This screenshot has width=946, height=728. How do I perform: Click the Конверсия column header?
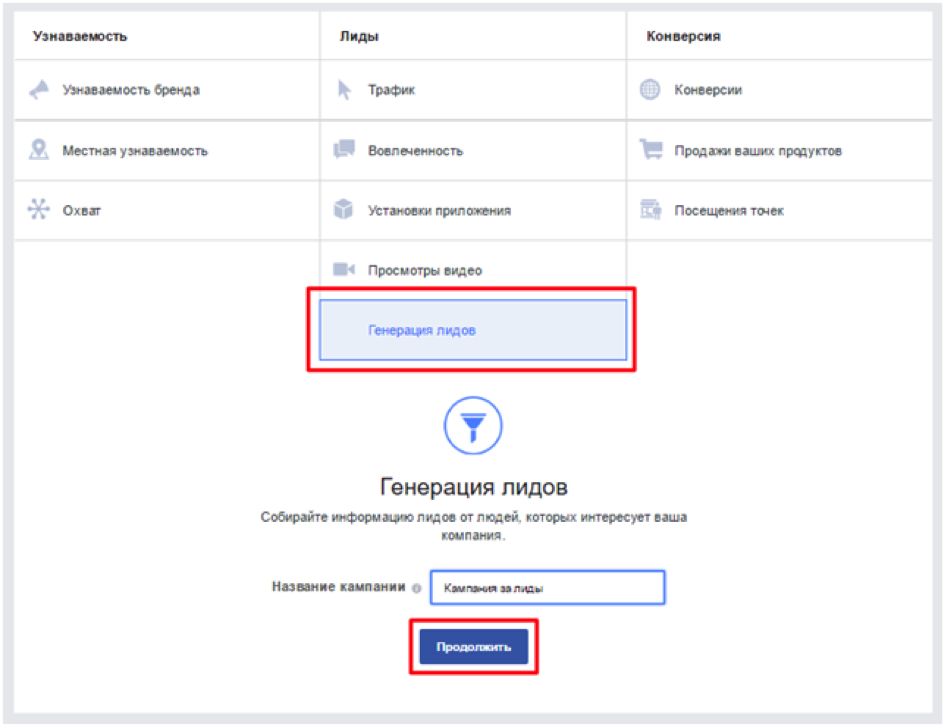(x=684, y=37)
